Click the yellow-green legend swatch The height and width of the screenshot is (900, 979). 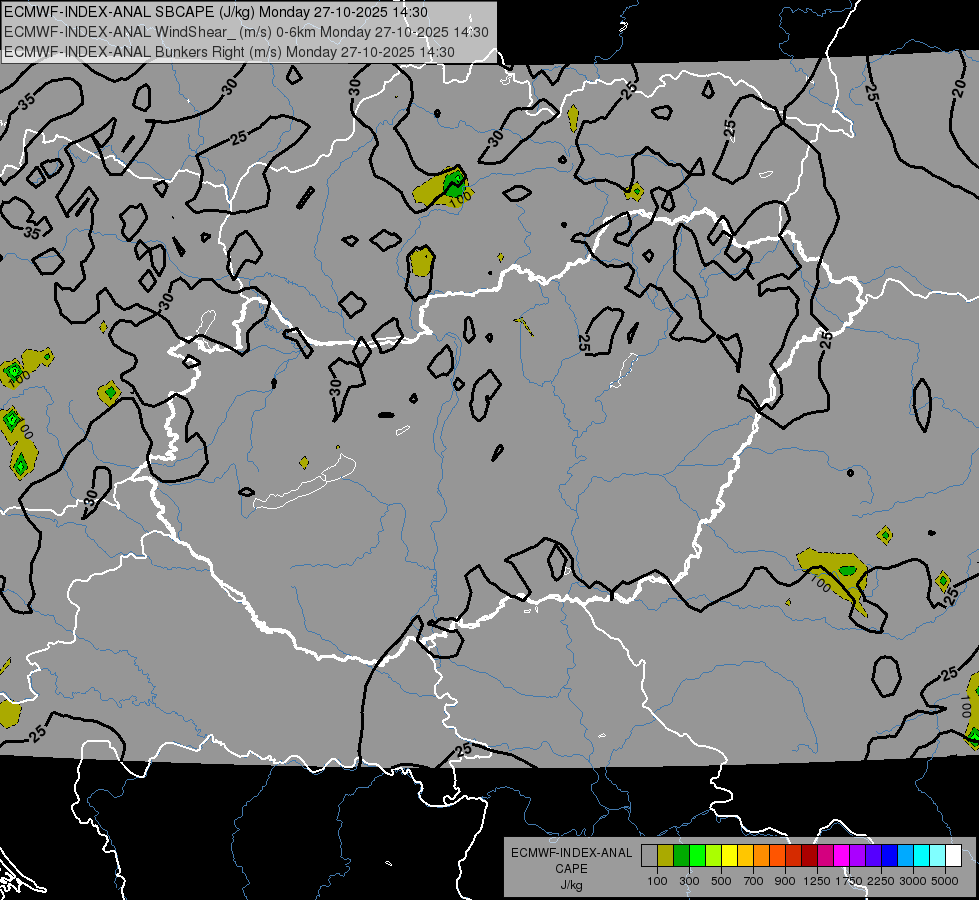pos(713,856)
